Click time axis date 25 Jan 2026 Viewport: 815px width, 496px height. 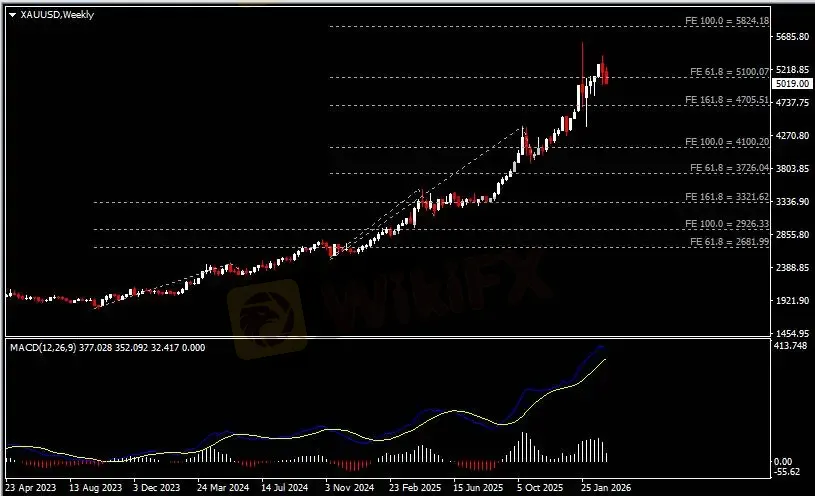pyautogui.click(x=606, y=488)
